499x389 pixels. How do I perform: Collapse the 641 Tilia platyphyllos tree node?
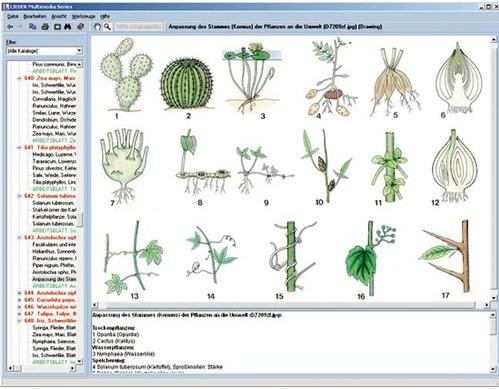pos(19,147)
